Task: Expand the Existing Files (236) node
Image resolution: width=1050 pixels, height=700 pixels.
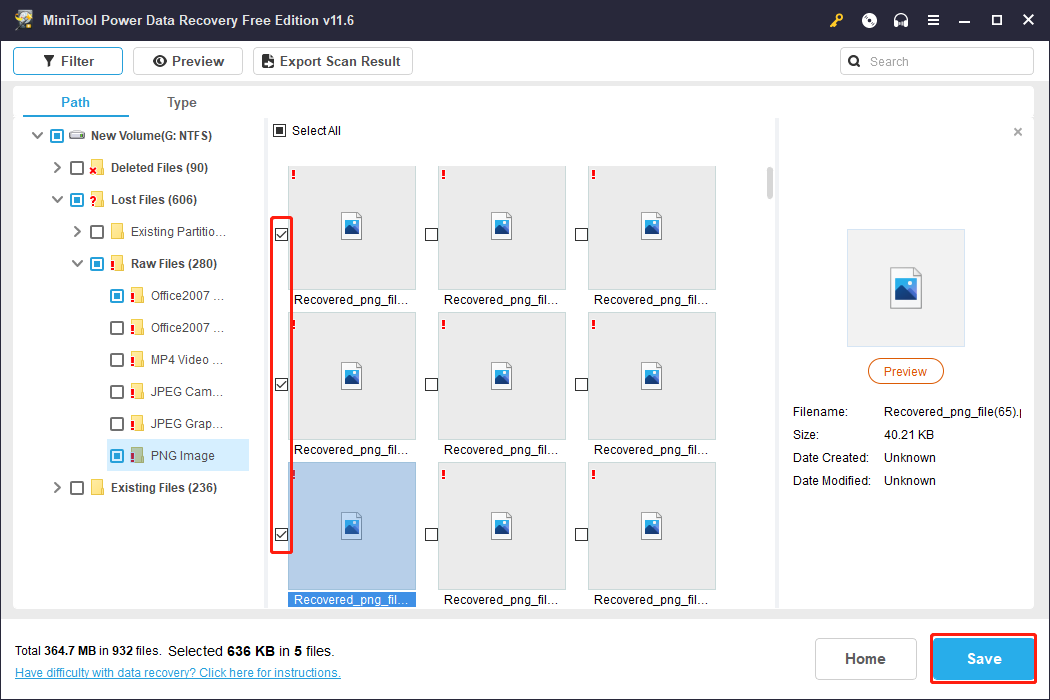Action: pyautogui.click(x=58, y=488)
